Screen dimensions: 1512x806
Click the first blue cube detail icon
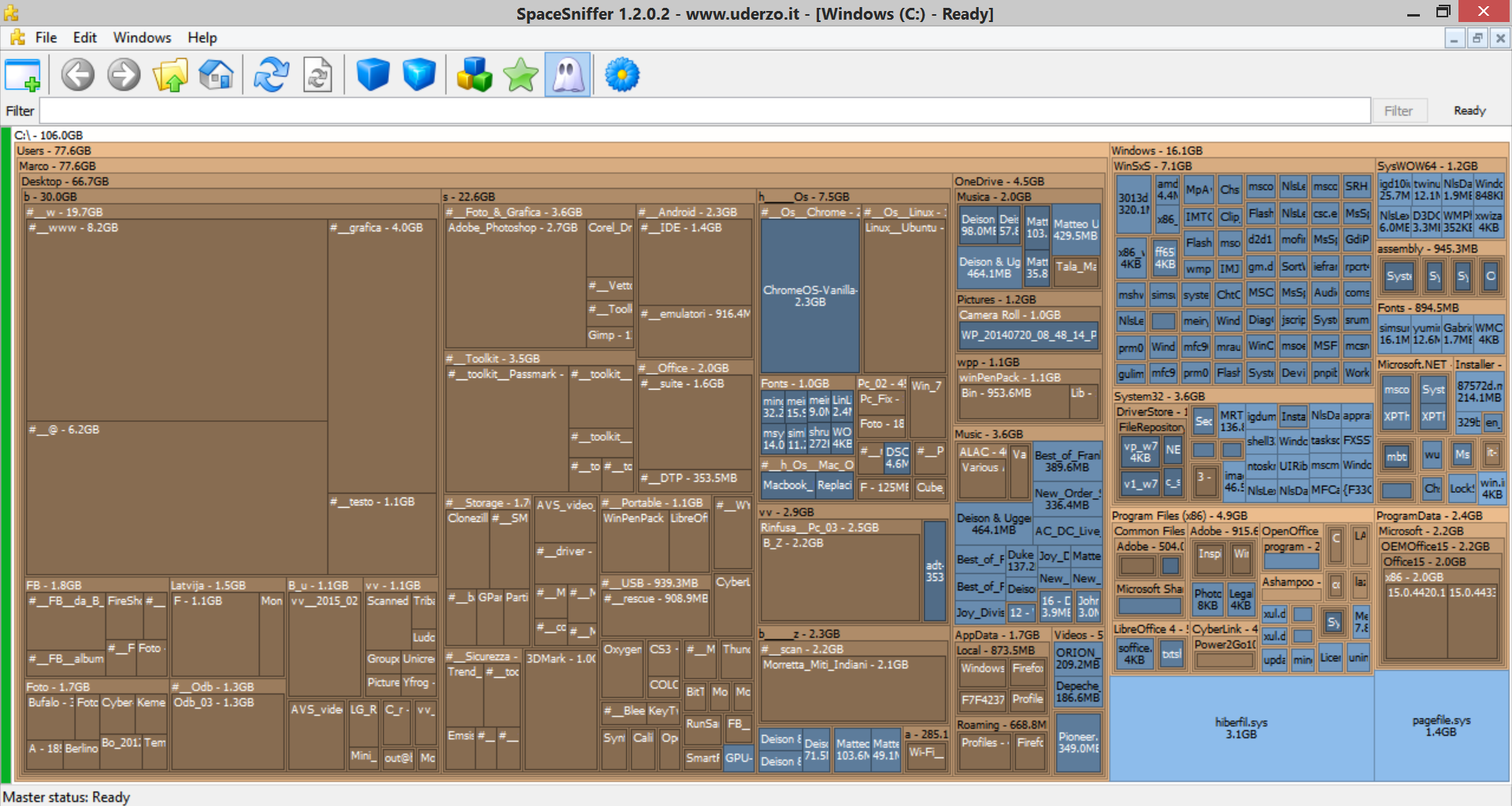pos(373,76)
